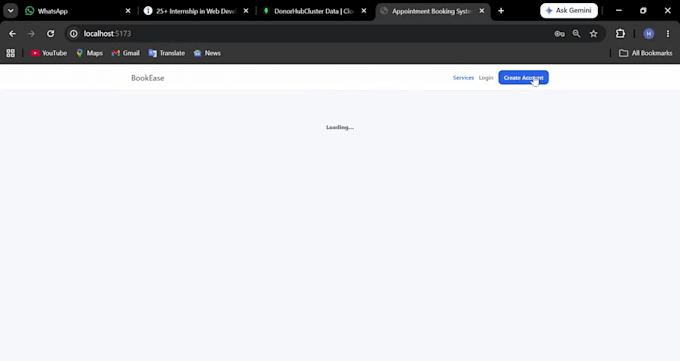Open the Login link

click(x=486, y=78)
